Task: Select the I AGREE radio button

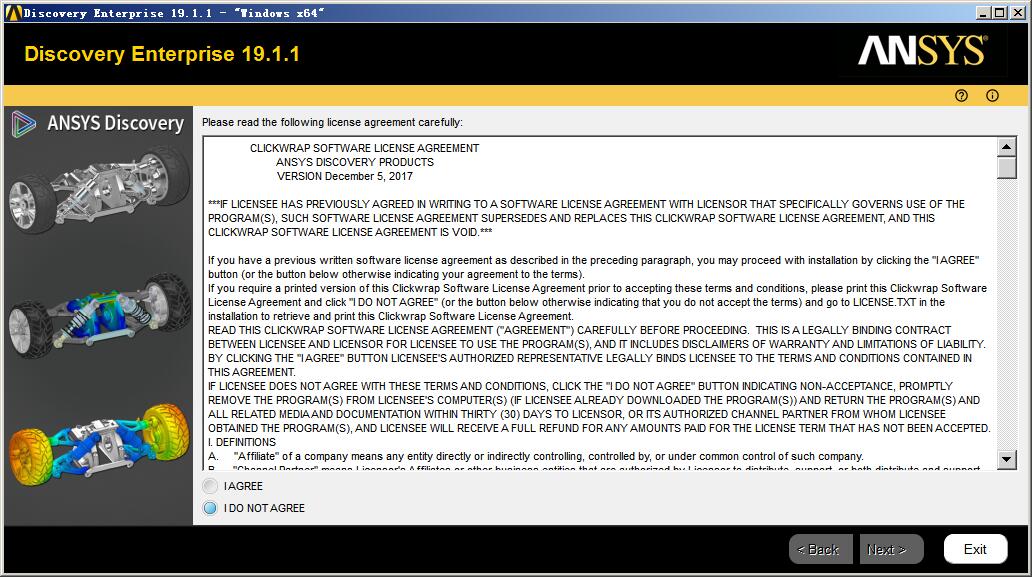Action: 210,486
